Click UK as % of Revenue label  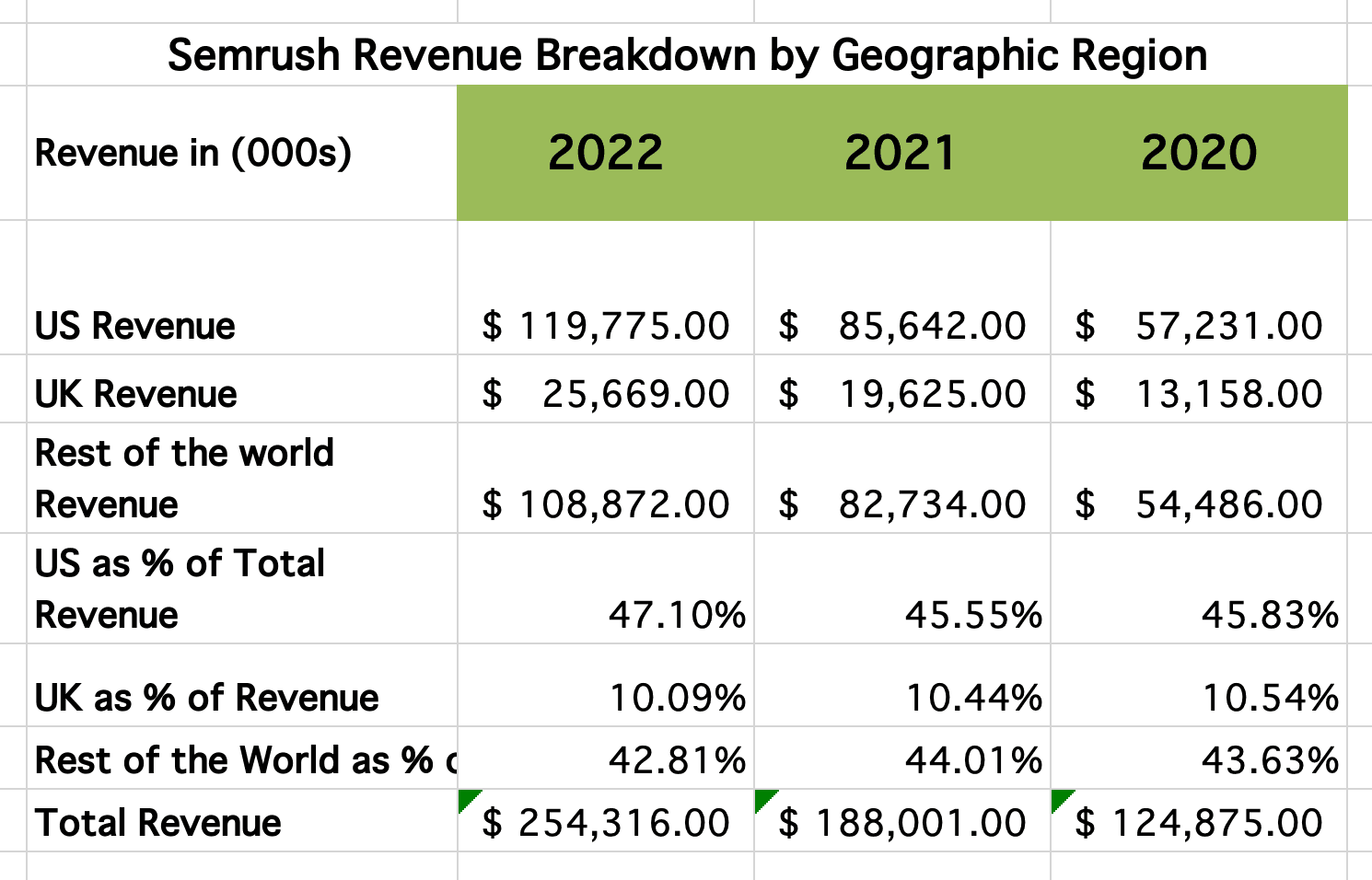[242, 685]
